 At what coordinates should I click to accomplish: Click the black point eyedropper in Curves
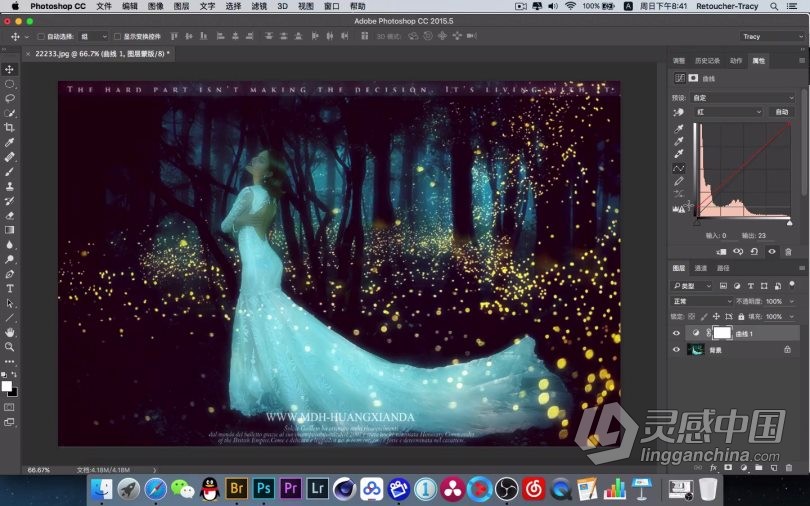tap(679, 129)
